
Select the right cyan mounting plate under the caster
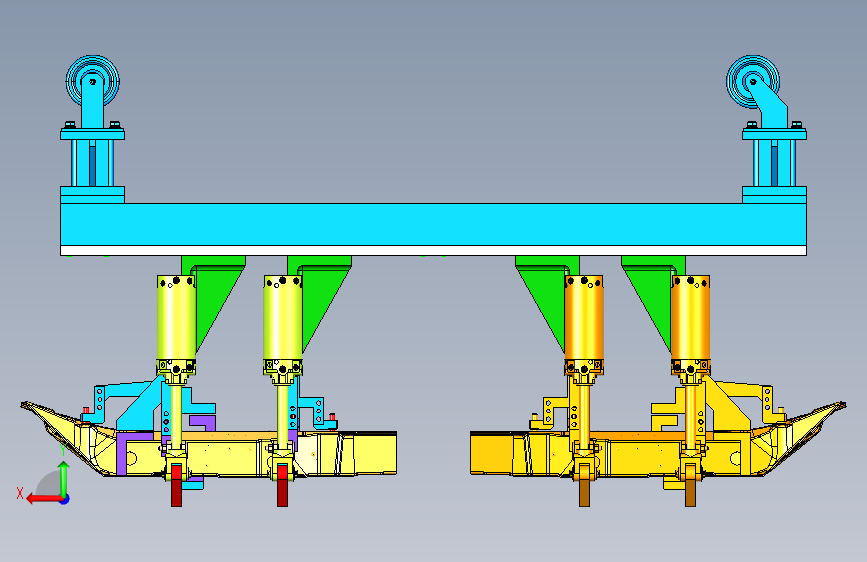(x=774, y=134)
